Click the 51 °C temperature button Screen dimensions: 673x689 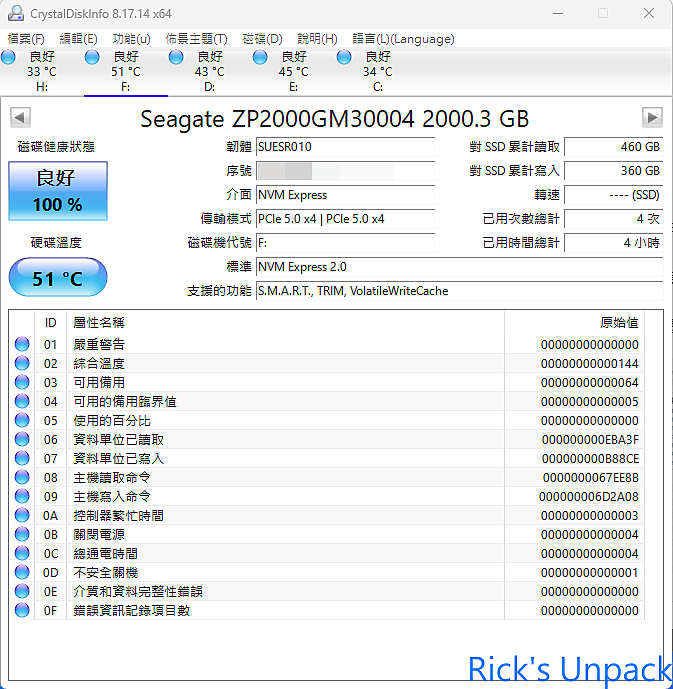tap(58, 278)
